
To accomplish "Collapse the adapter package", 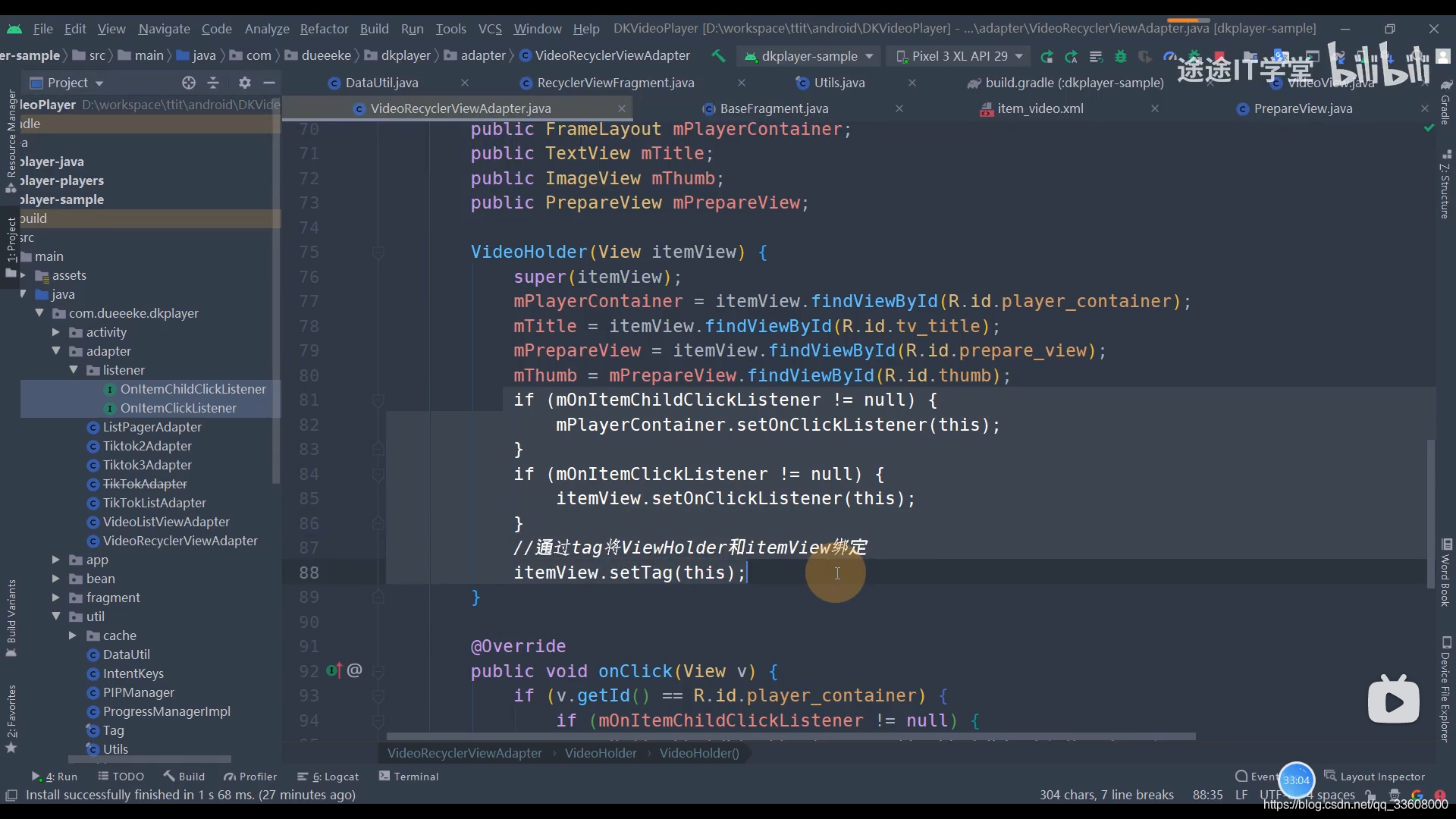I will [x=56, y=351].
